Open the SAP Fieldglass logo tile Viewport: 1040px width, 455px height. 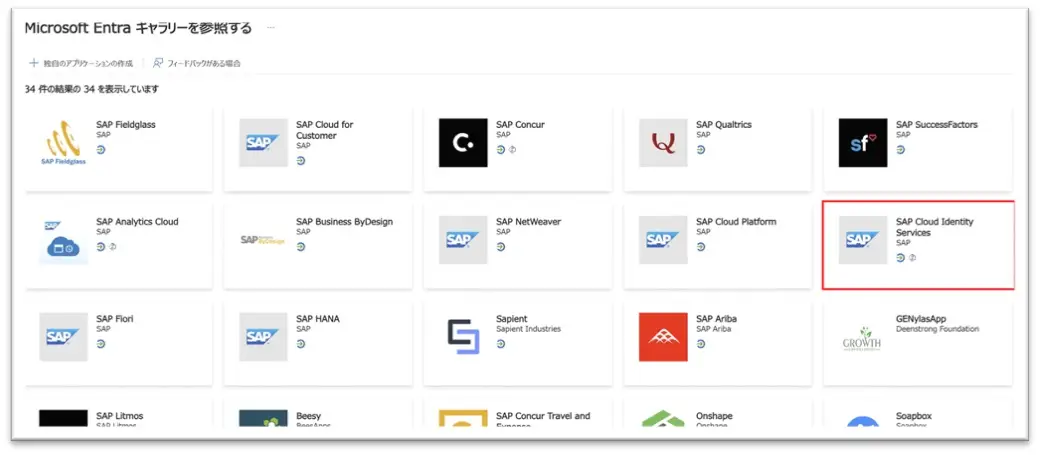[x=63, y=143]
